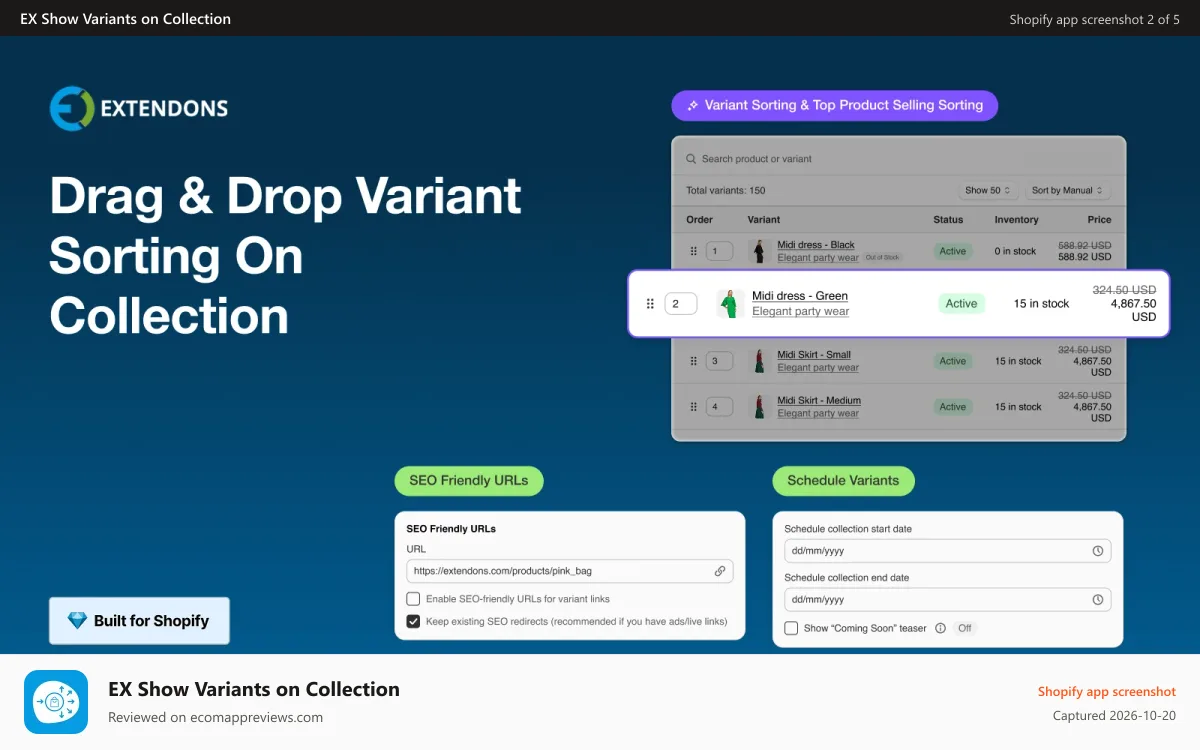Click the Schedule collection end date field

pos(948,599)
